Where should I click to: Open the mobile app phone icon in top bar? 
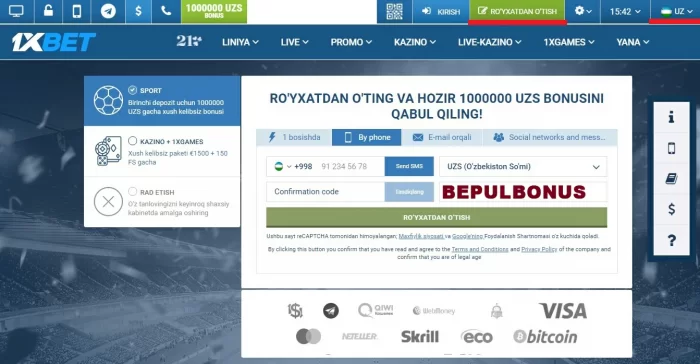(x=77, y=11)
